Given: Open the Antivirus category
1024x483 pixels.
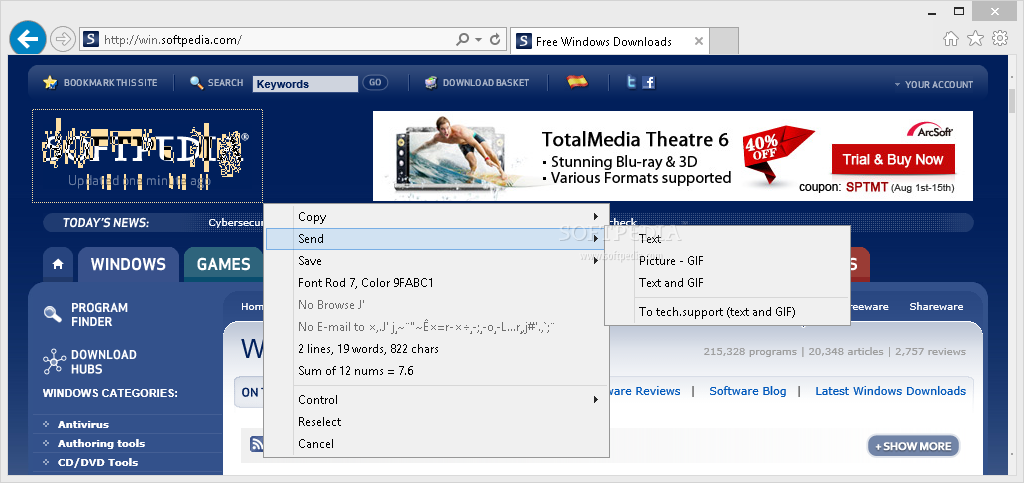Looking at the screenshot, I should [84, 424].
